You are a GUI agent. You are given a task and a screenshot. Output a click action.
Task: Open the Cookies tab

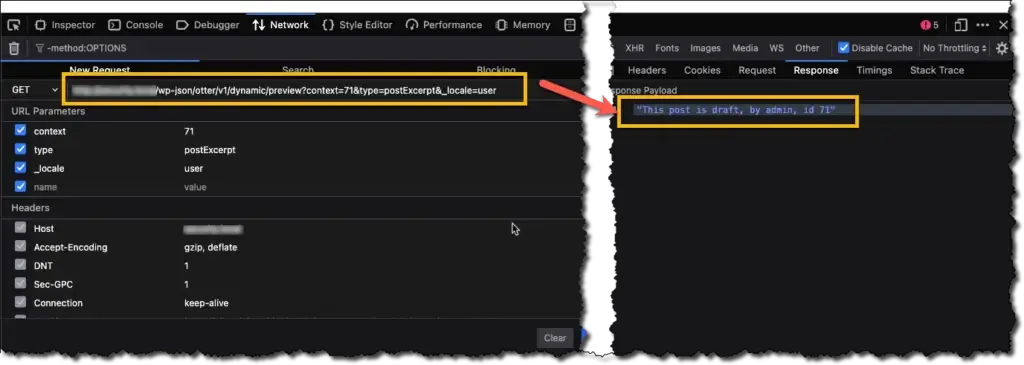[702, 70]
